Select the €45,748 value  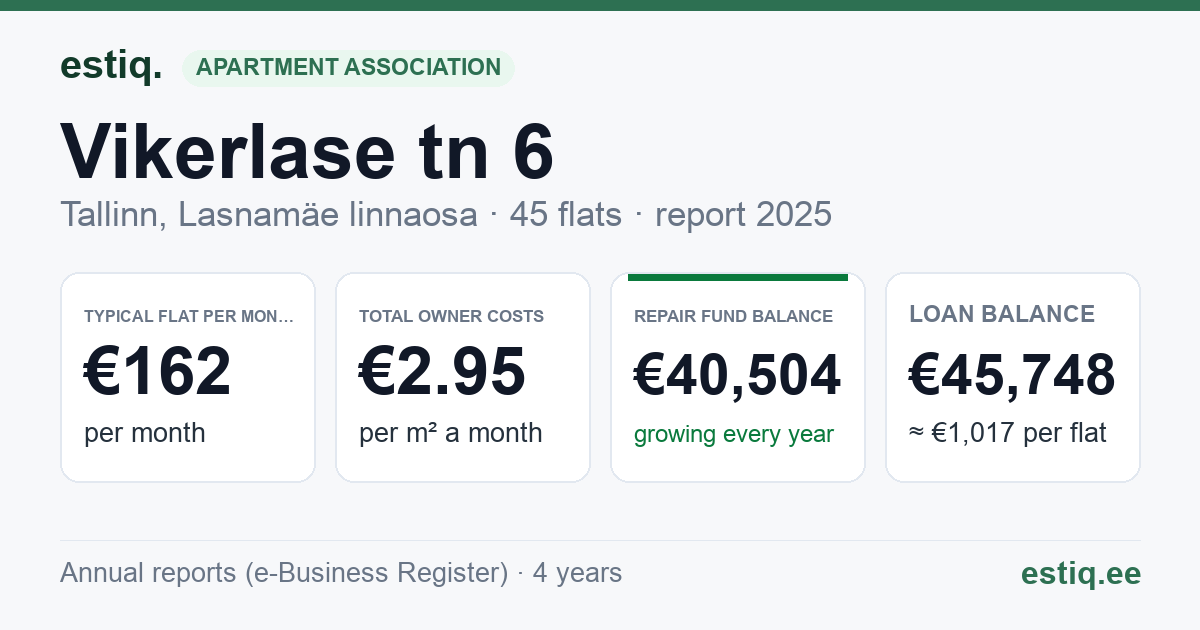pyautogui.click(x=1012, y=376)
